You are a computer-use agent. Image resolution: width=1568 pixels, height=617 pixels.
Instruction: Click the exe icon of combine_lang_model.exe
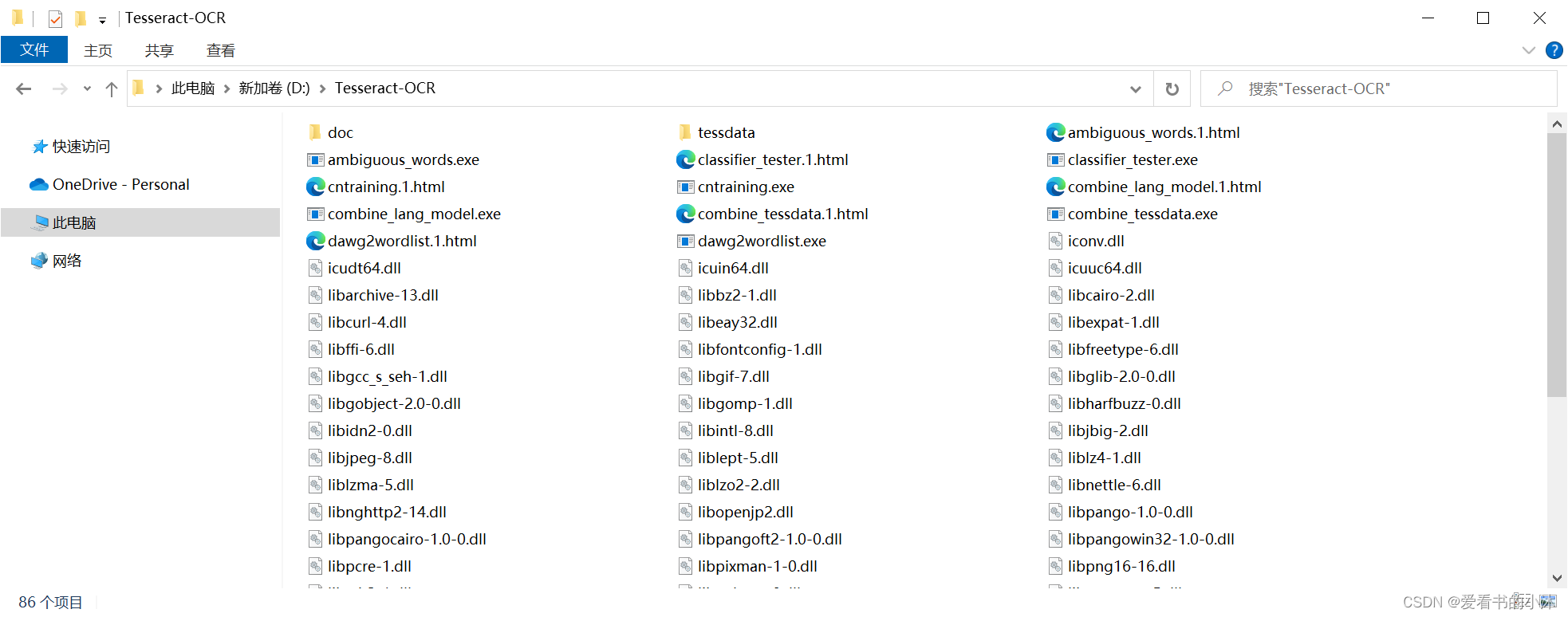click(316, 214)
